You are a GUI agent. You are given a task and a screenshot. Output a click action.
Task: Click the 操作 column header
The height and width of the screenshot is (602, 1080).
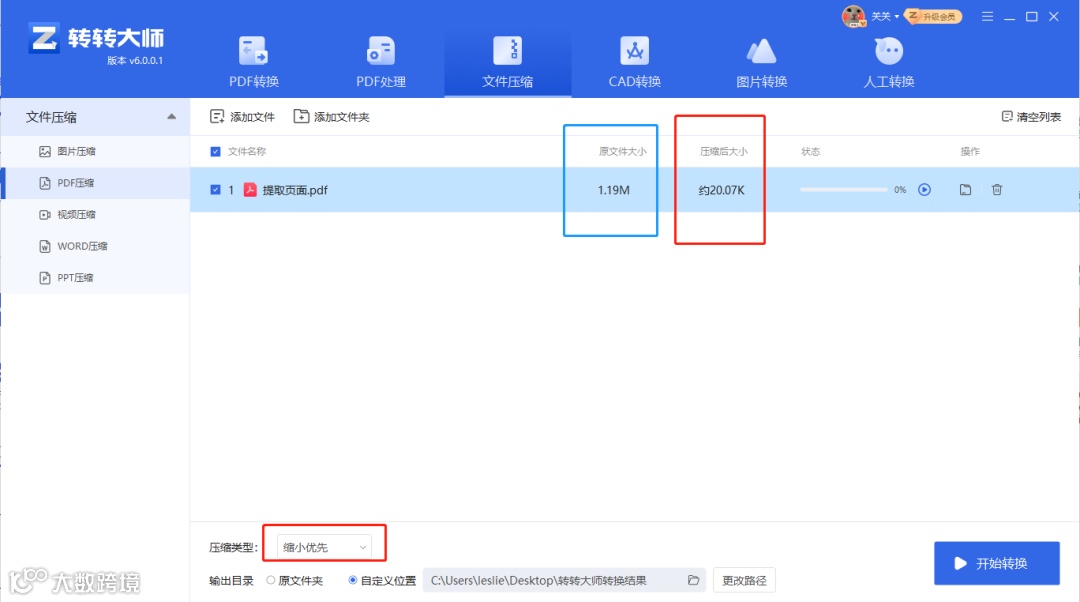[970, 152]
